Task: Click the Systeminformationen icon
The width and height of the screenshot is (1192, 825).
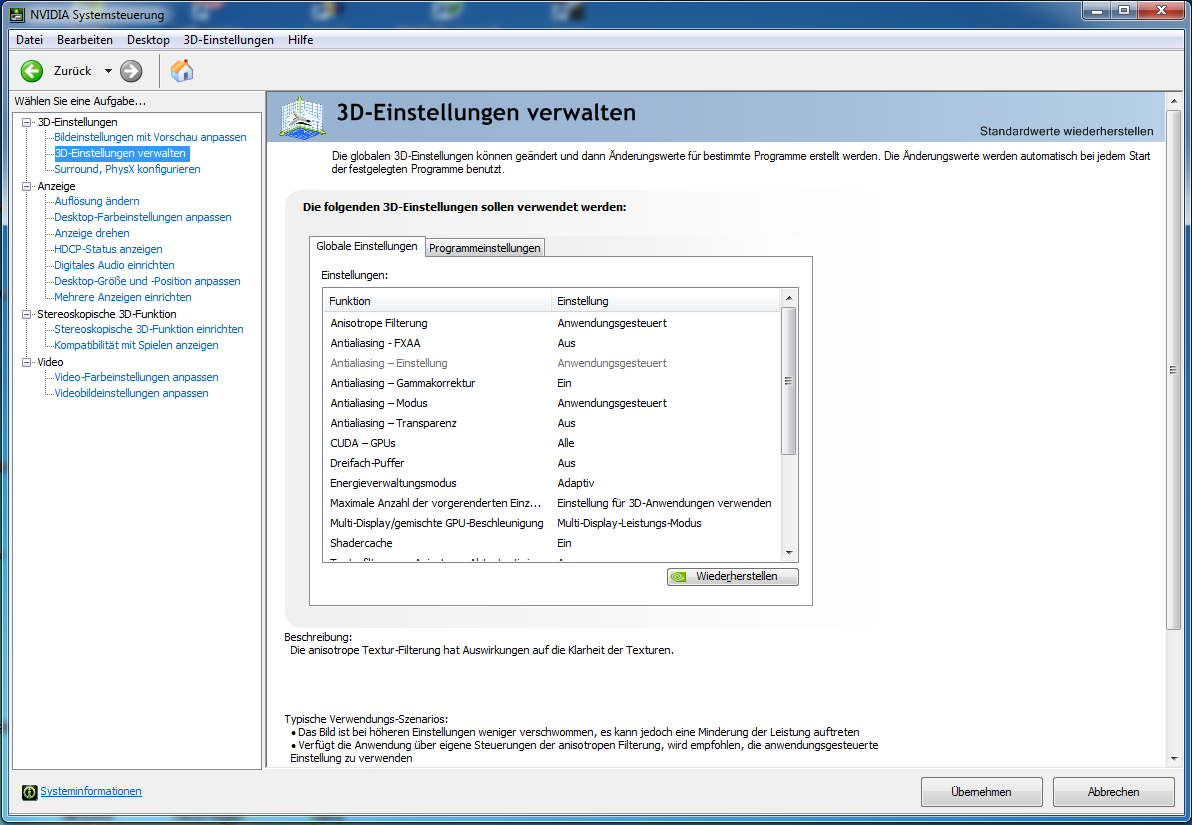Action: pos(29,792)
